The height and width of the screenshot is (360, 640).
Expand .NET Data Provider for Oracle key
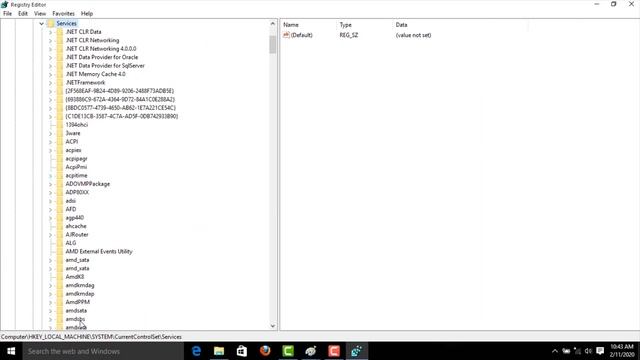pyautogui.click(x=51, y=58)
